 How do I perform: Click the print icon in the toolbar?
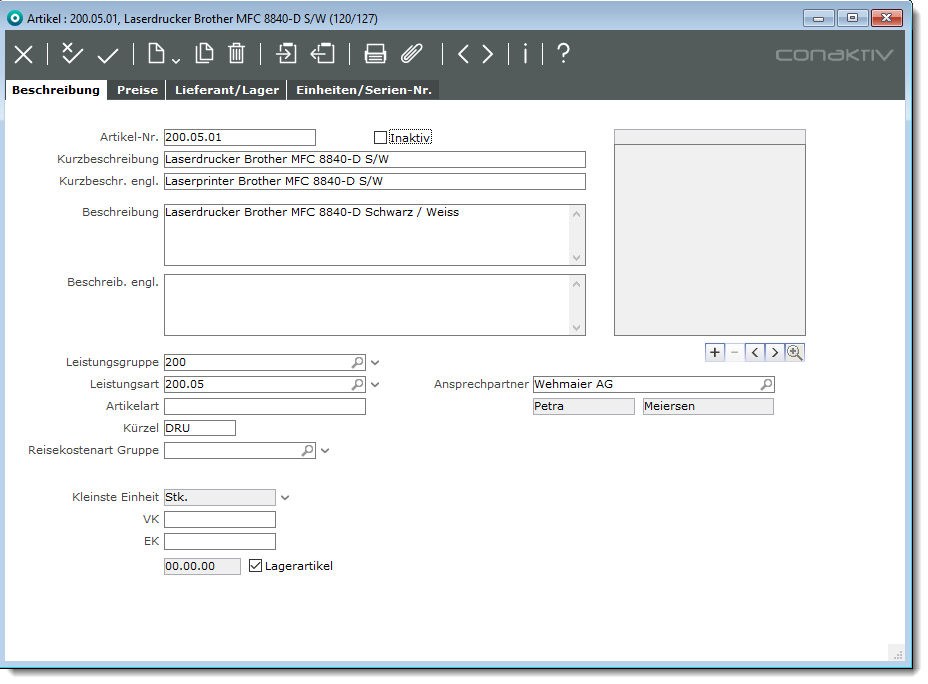pyautogui.click(x=375, y=54)
